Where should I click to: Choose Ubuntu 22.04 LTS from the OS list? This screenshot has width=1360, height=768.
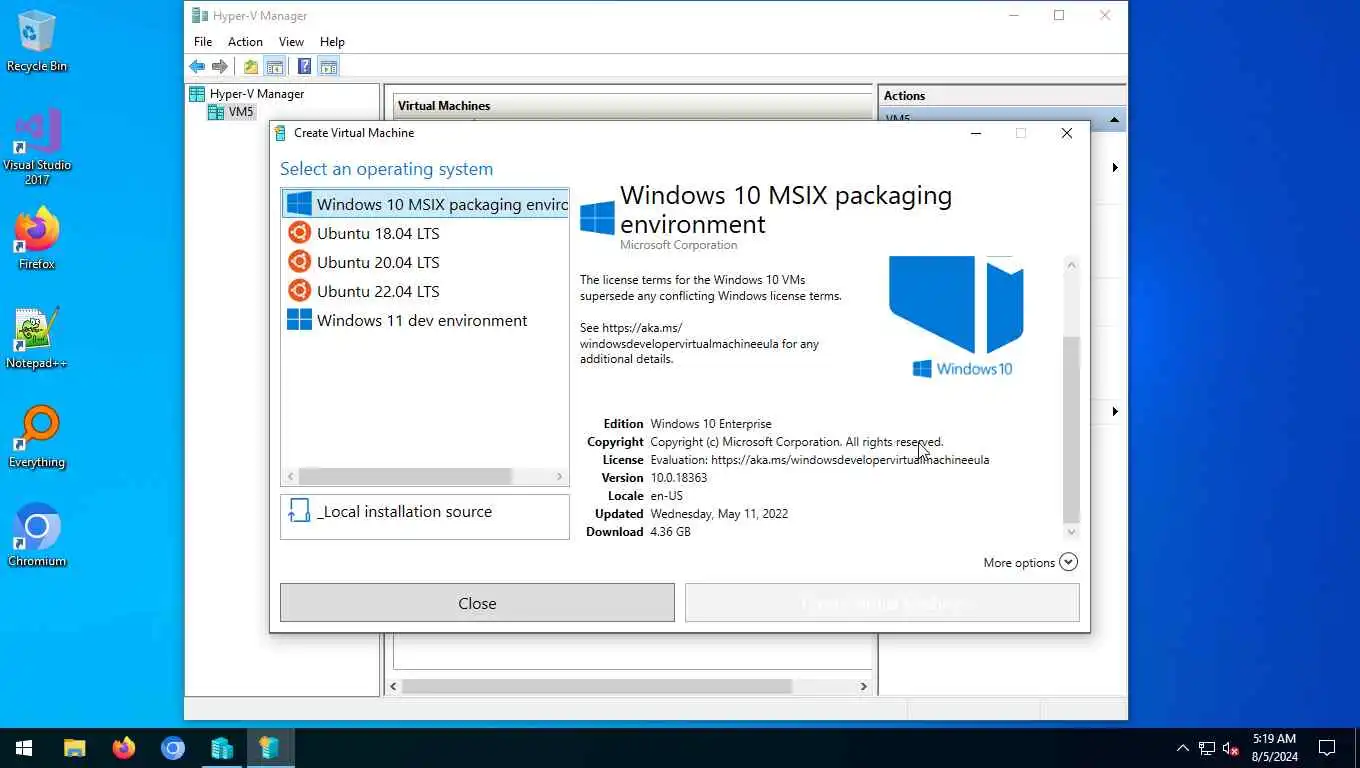coord(425,291)
